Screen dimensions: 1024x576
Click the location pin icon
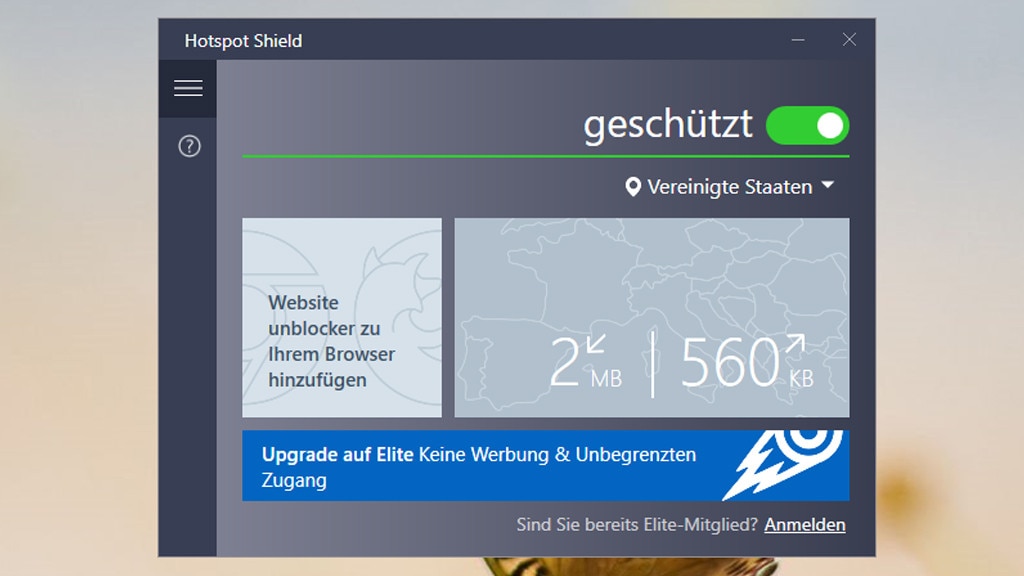coord(632,187)
